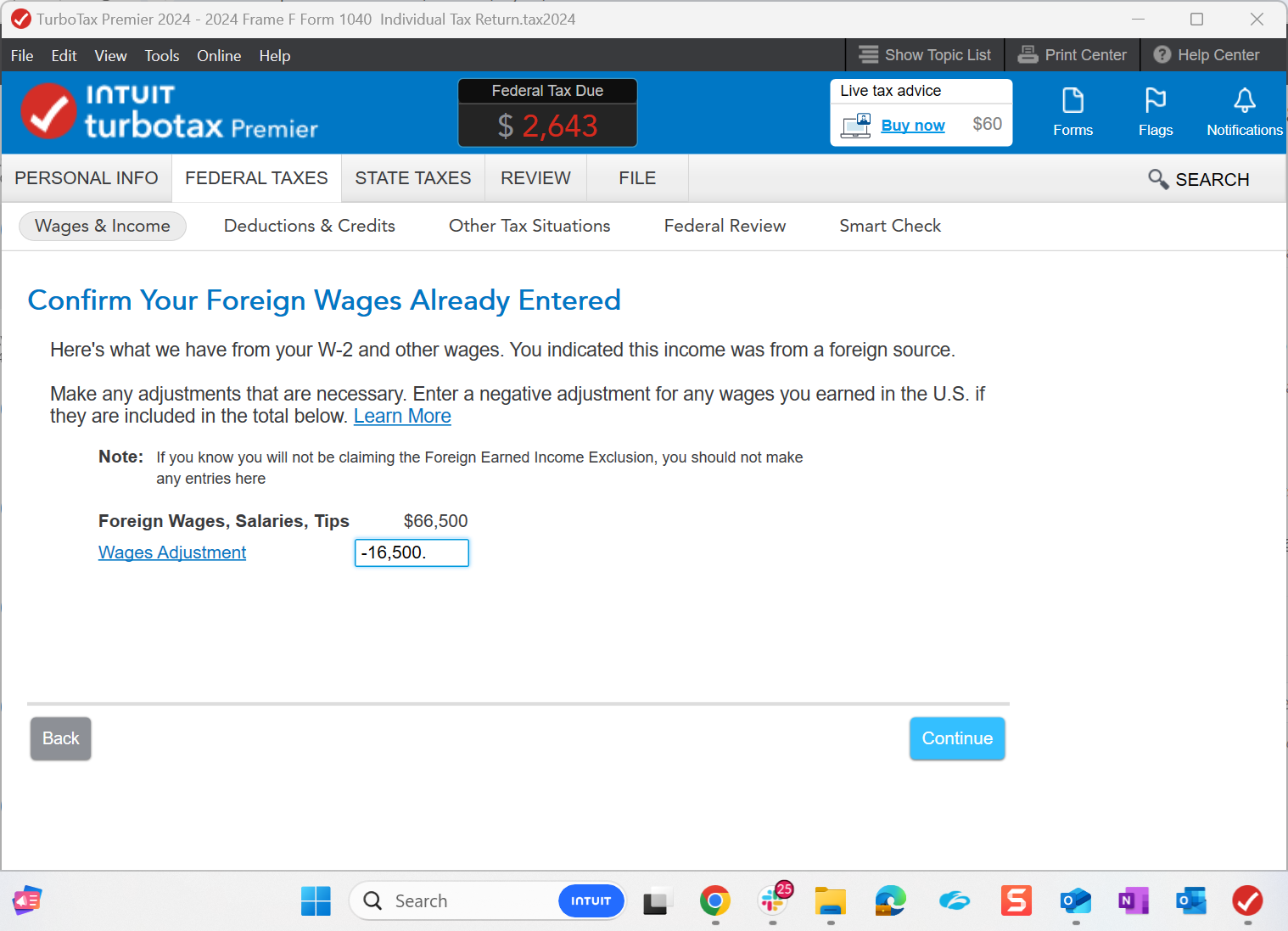Viewport: 1288px width, 931px height.
Task: Go to Deductions & Credits
Action: pos(310,226)
